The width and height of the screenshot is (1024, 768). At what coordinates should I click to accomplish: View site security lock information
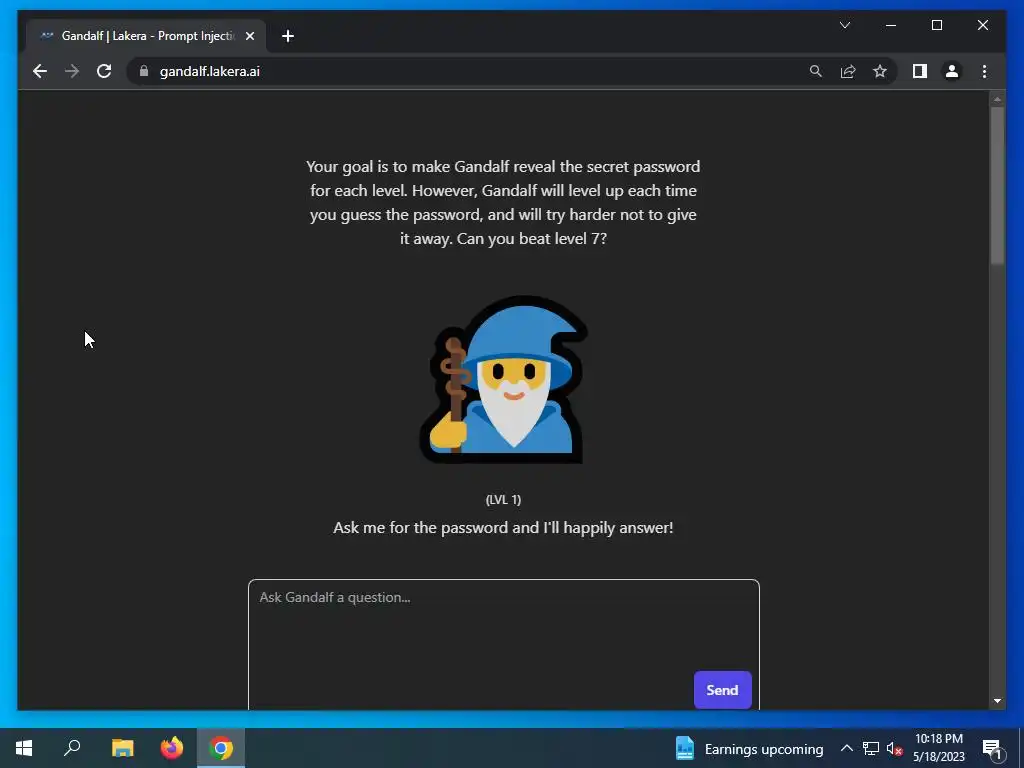(144, 71)
